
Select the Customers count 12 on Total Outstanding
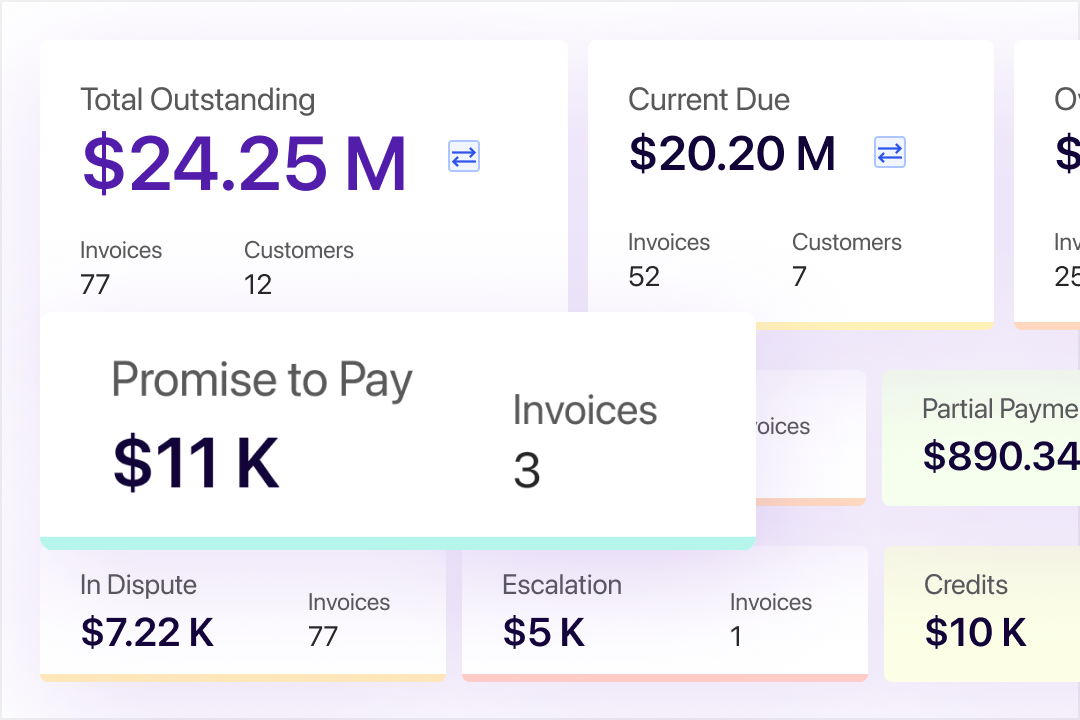tap(258, 285)
